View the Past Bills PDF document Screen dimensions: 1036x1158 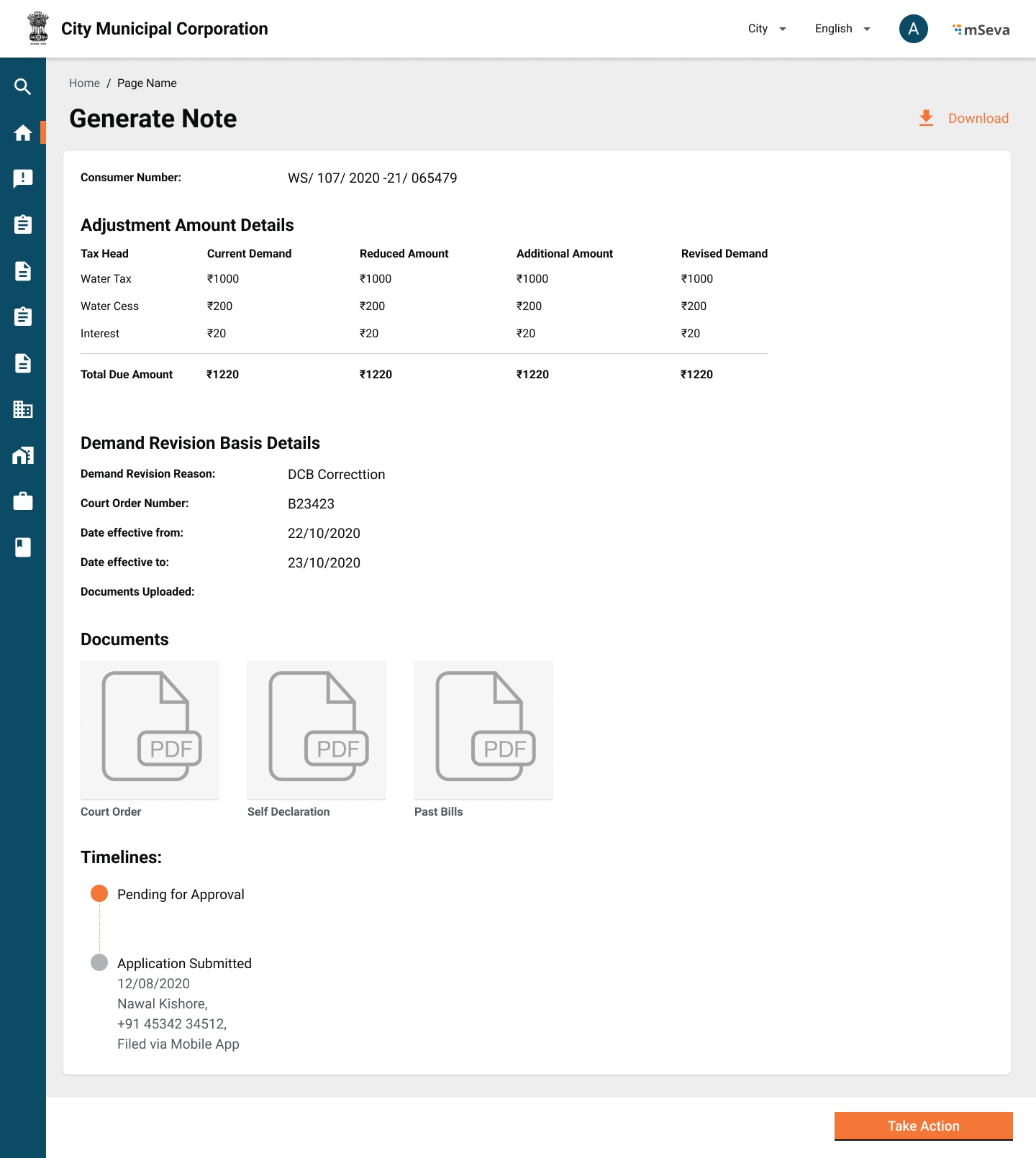pos(483,729)
